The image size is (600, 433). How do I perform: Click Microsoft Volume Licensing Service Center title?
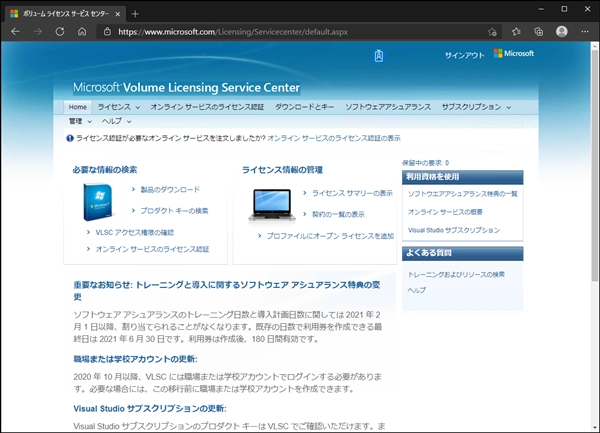point(186,88)
